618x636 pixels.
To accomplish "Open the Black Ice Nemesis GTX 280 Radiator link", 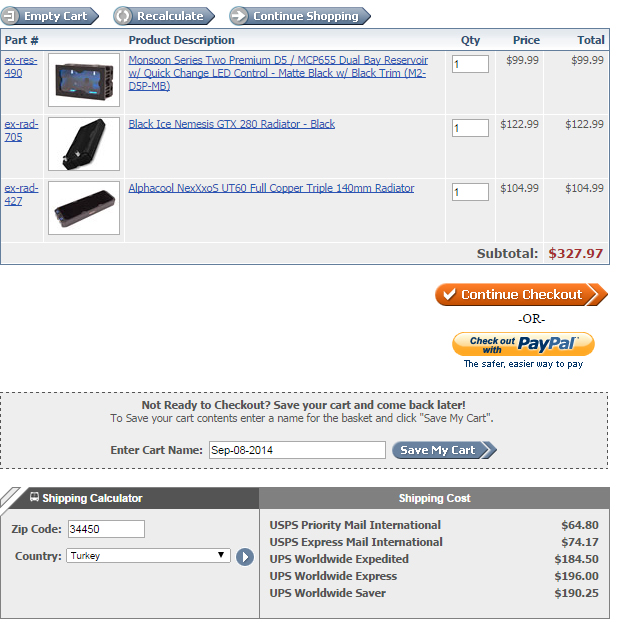I will coord(232,124).
